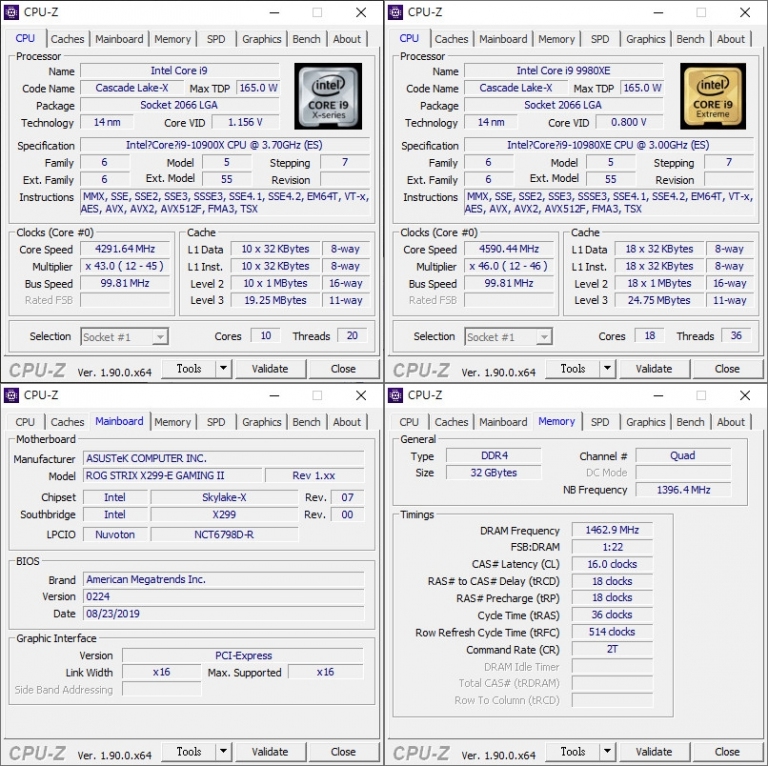The height and width of the screenshot is (766, 768).
Task: Click the Threads value 36
Action: pyautogui.click(x=736, y=335)
